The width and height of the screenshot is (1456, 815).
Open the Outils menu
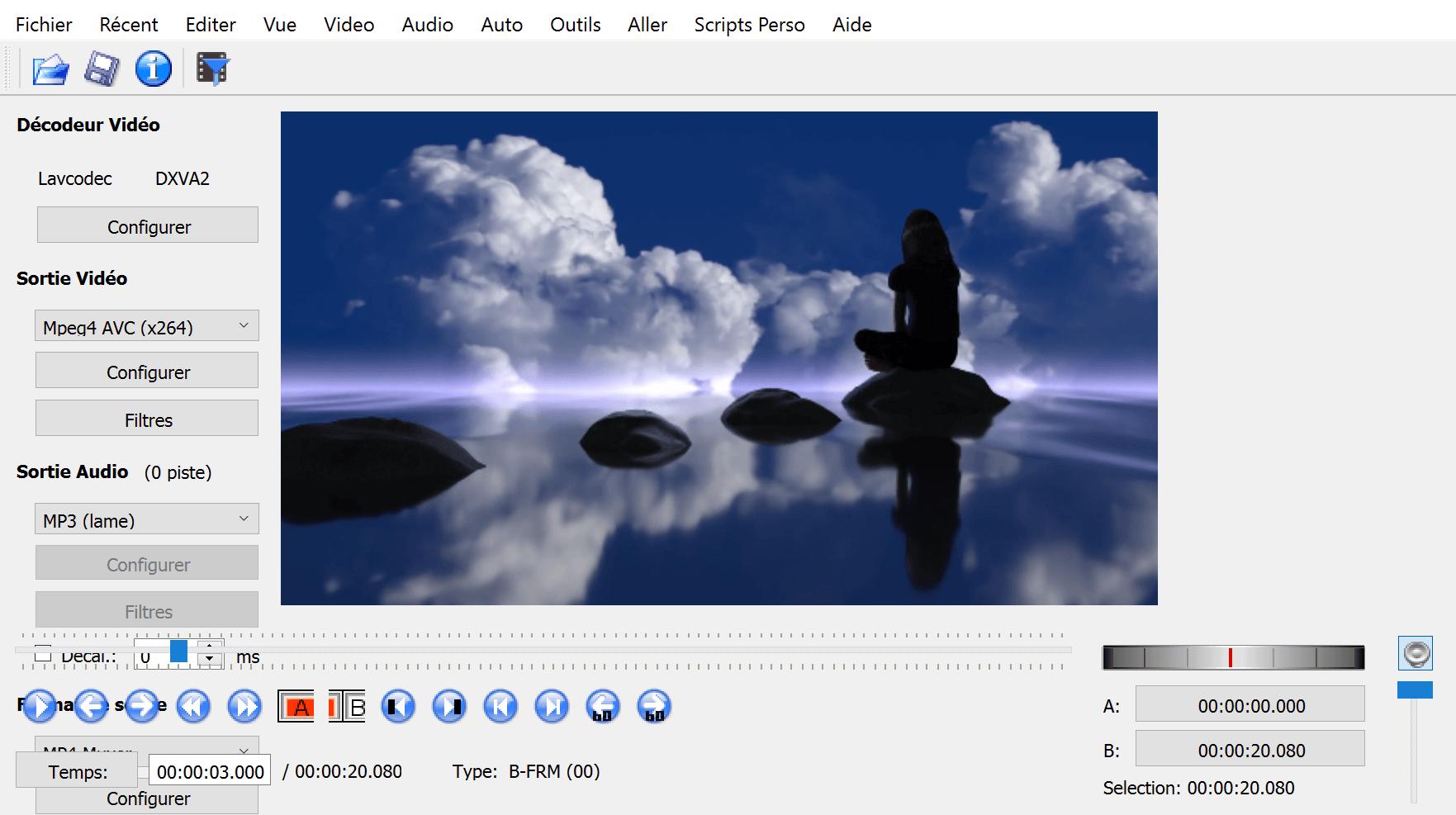[574, 24]
